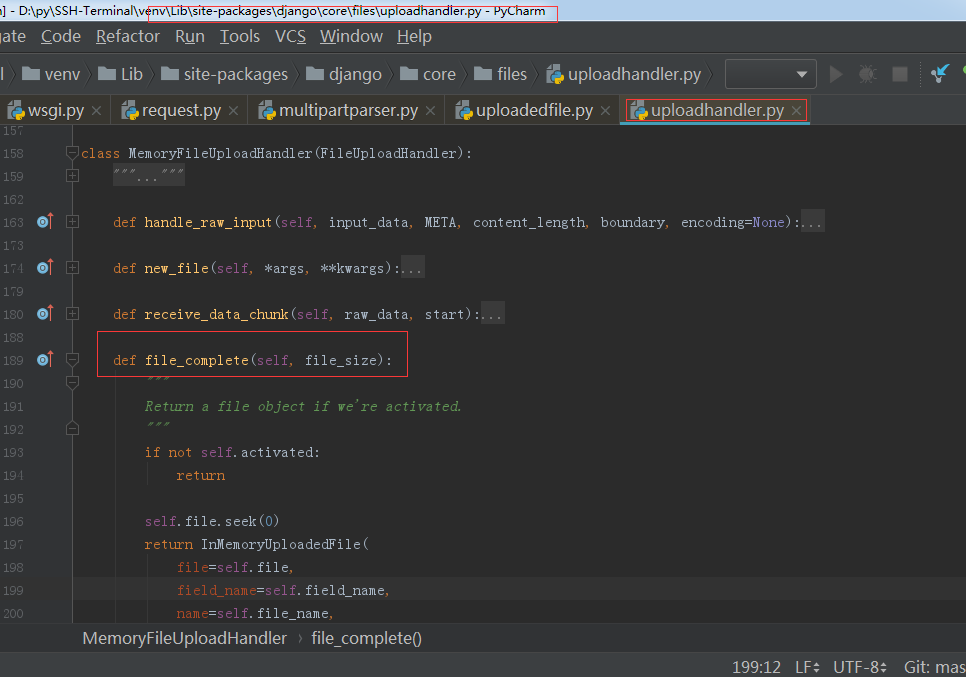
Task: Click the 'self.file.seek(0)' line
Action: [x=212, y=522]
